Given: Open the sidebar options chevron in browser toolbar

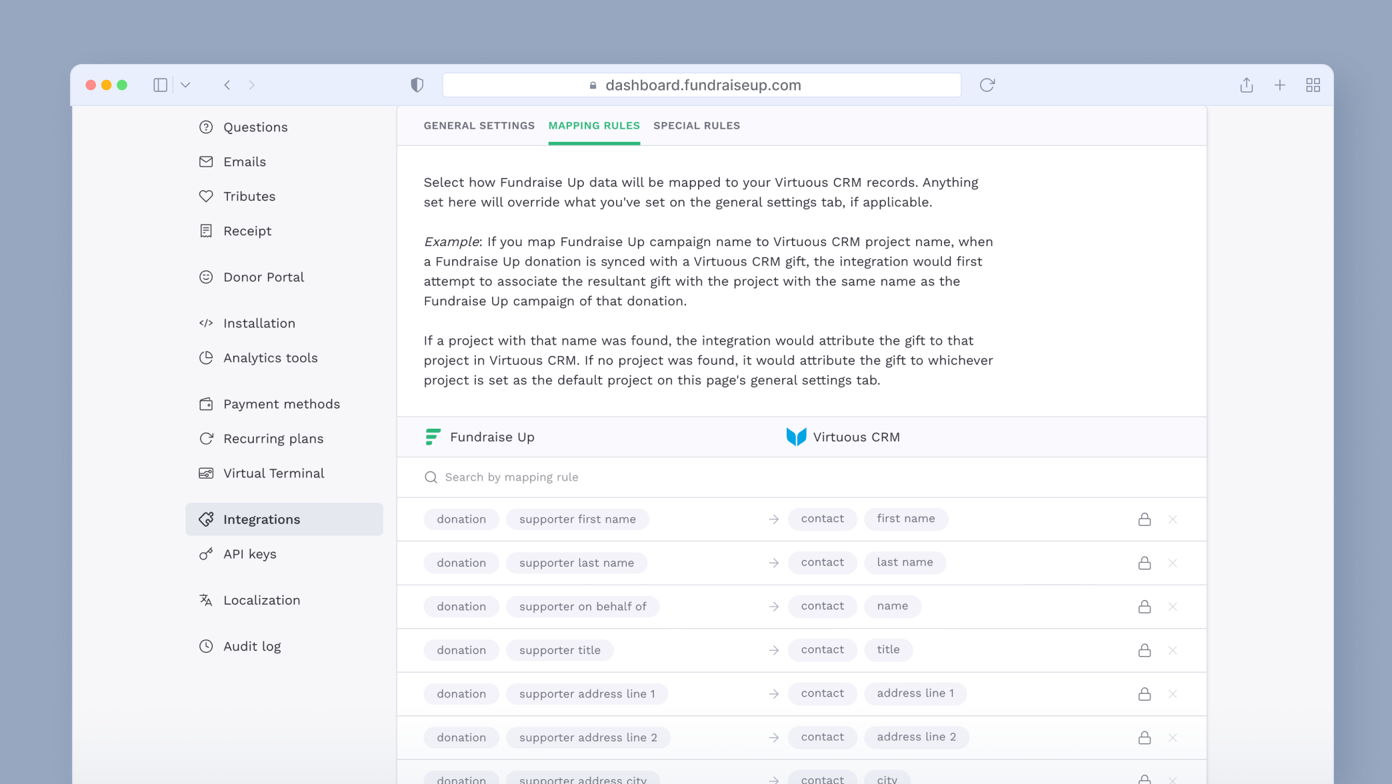Looking at the screenshot, I should (184, 84).
